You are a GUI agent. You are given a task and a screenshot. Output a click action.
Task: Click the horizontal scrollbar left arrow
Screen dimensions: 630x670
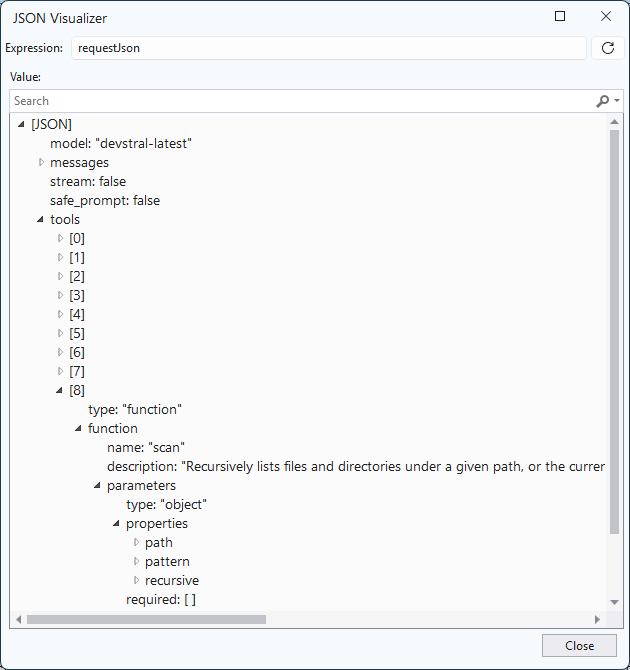[x=18, y=620]
